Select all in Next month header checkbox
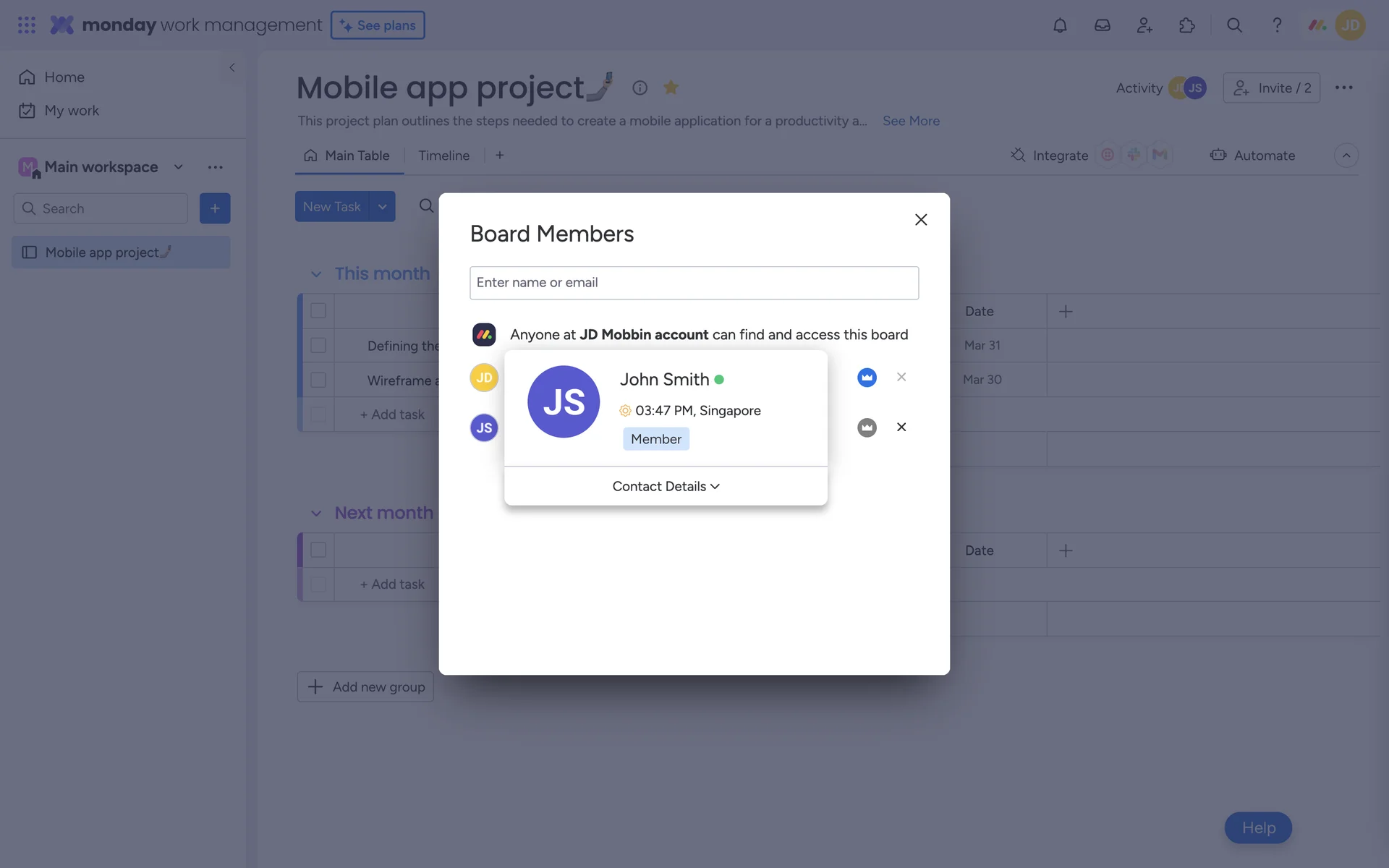The width and height of the screenshot is (1389, 868). tap(318, 550)
